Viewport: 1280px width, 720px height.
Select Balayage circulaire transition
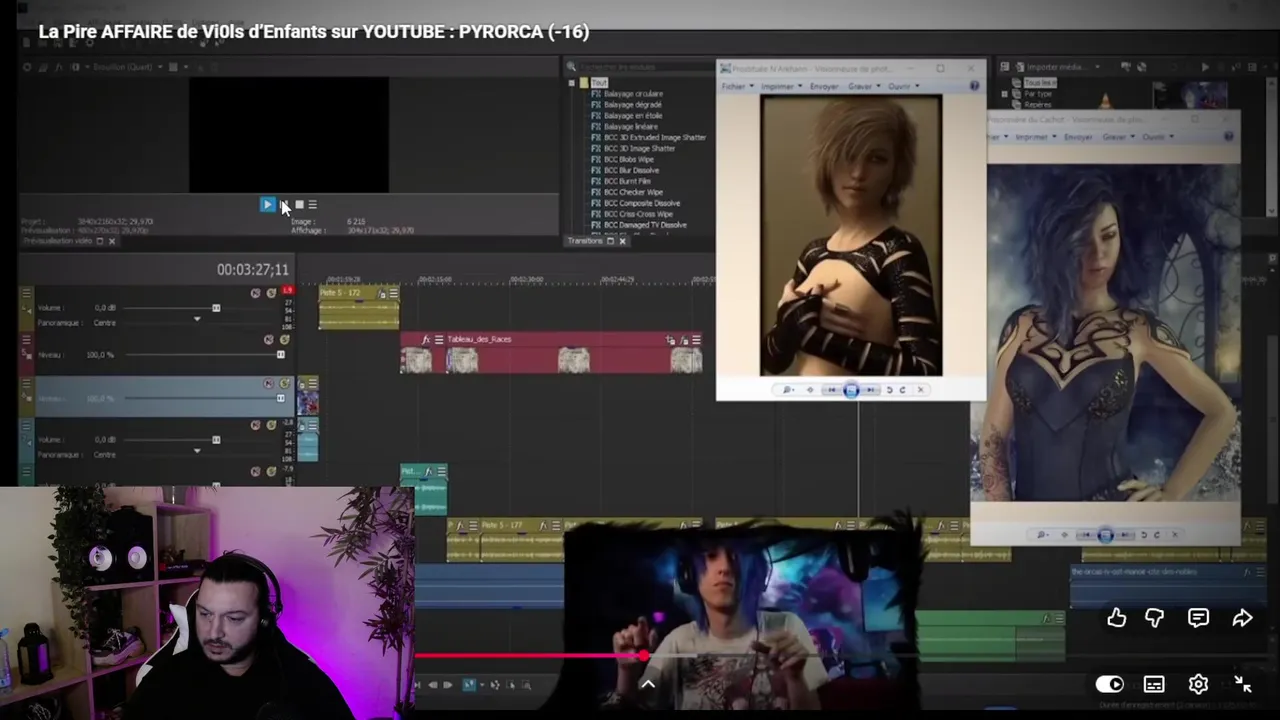tap(633, 93)
